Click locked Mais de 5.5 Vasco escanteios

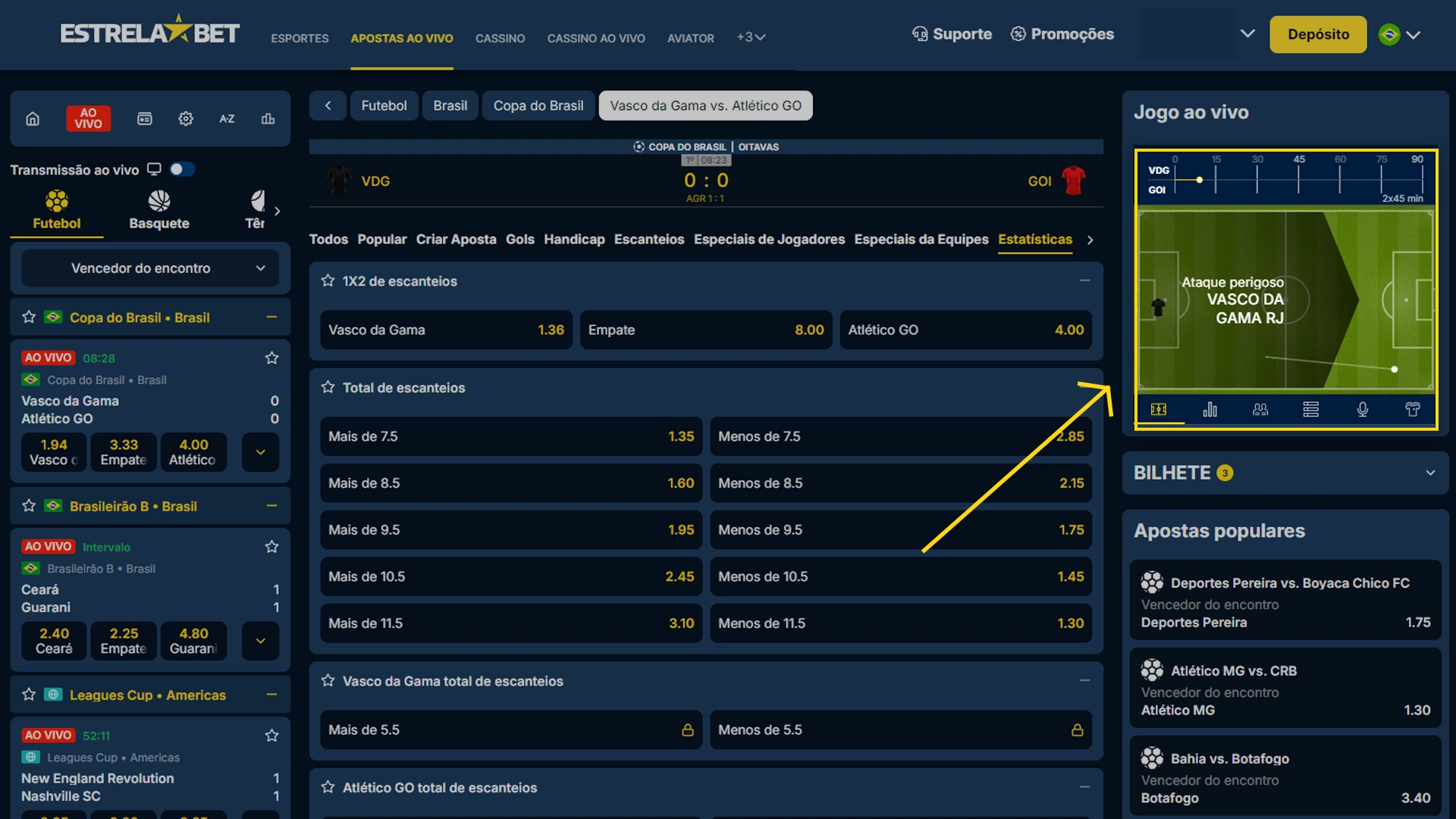511,730
